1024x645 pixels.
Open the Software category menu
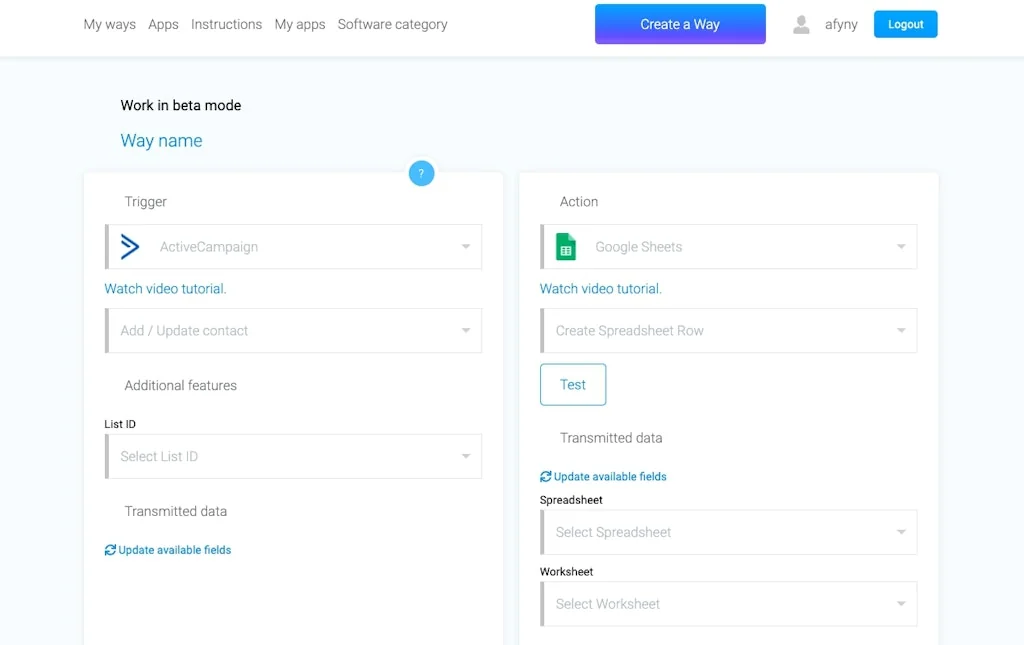(392, 25)
